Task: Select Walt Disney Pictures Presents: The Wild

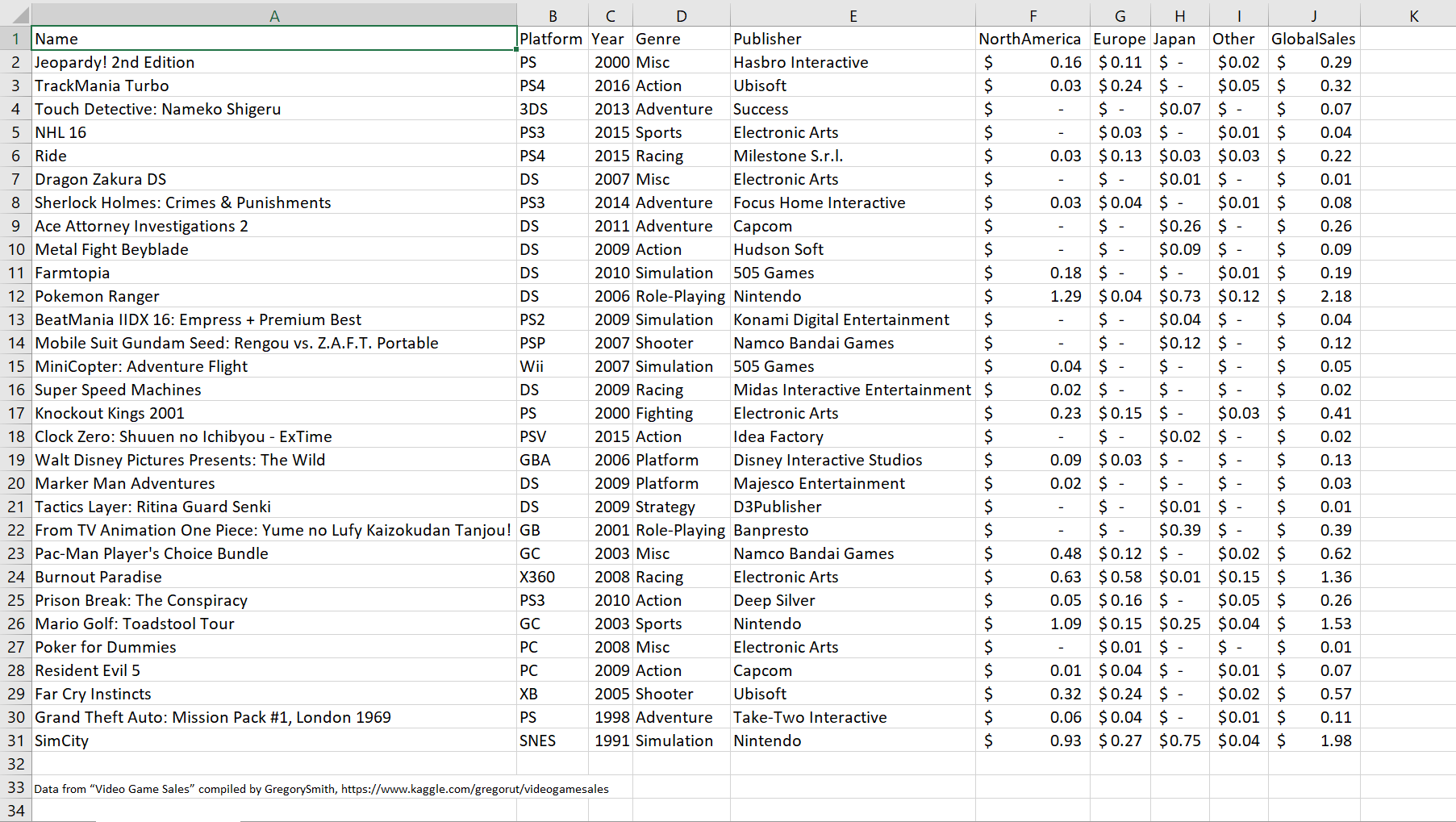Action: pyautogui.click(x=274, y=460)
